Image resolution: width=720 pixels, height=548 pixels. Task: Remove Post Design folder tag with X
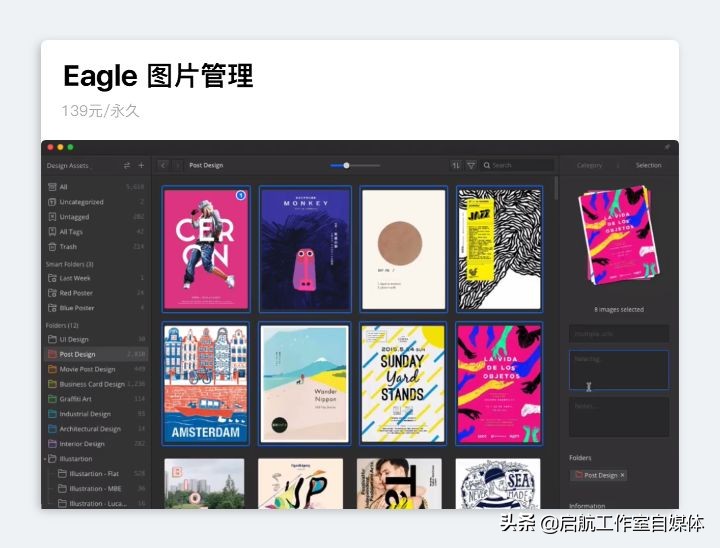[622, 475]
